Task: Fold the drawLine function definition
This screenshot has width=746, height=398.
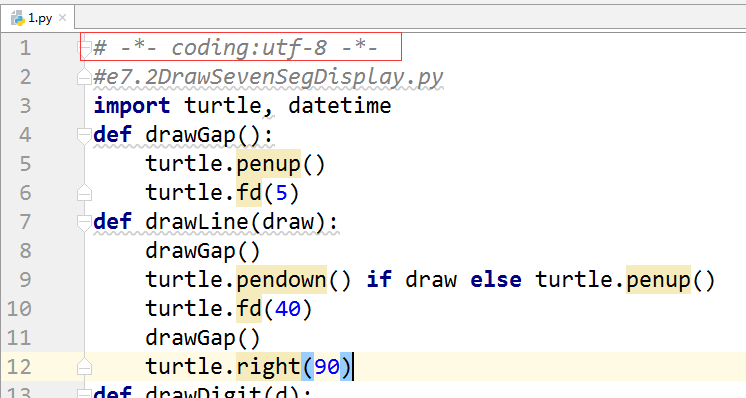Action: pyautogui.click(x=84, y=222)
